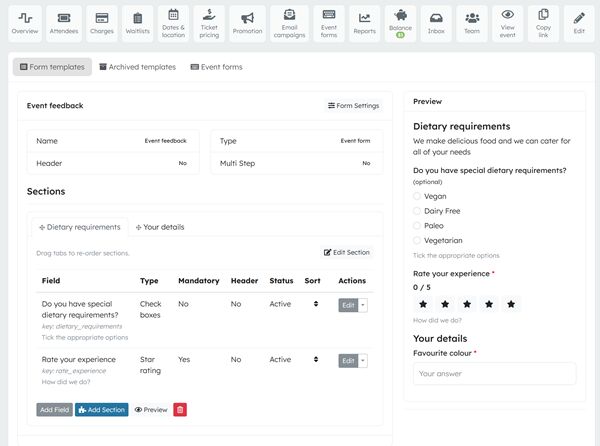Expand Edit dropdown for Rate your experience

click(363, 360)
